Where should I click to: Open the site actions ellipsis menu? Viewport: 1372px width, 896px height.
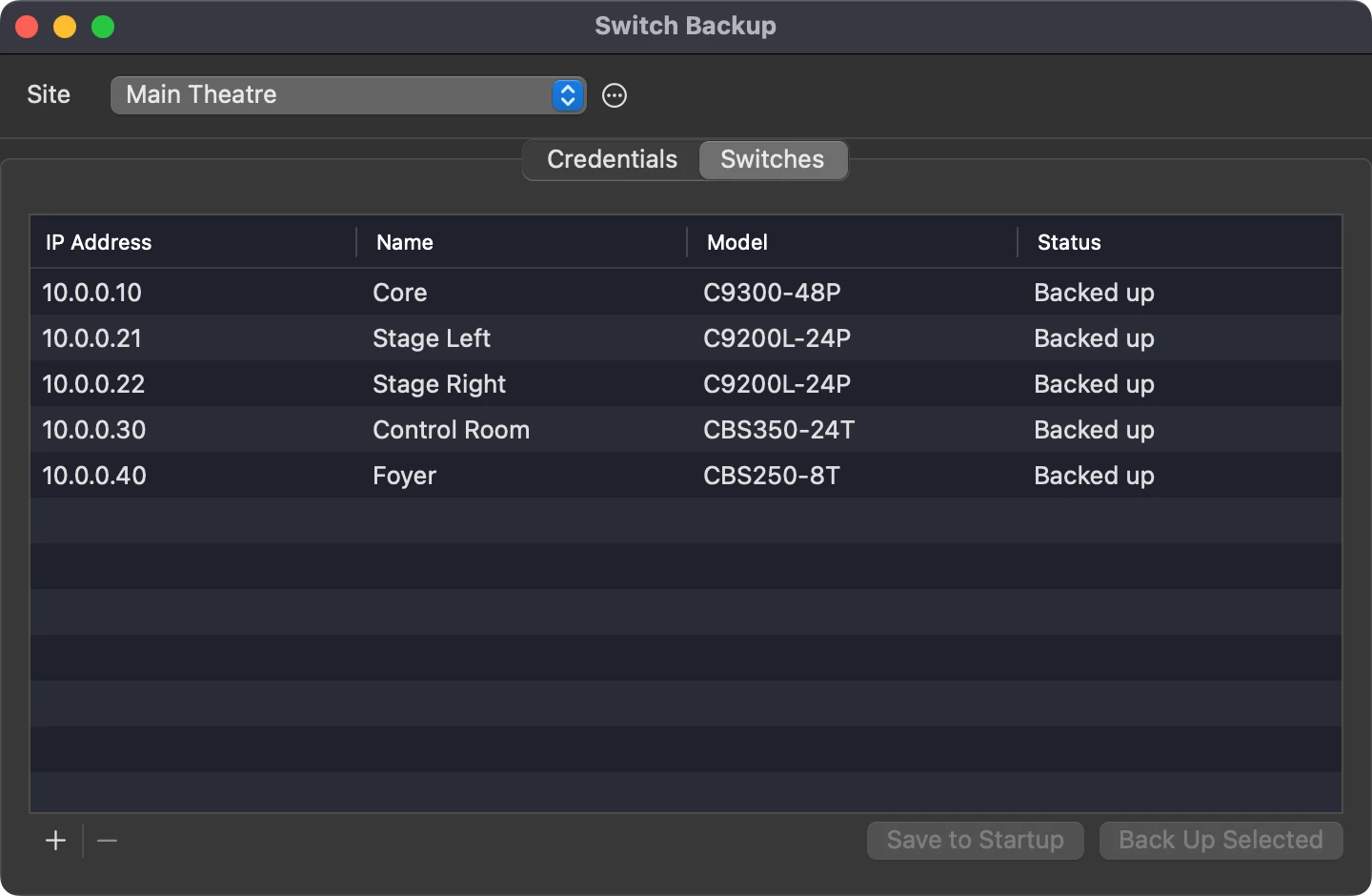pyautogui.click(x=615, y=95)
